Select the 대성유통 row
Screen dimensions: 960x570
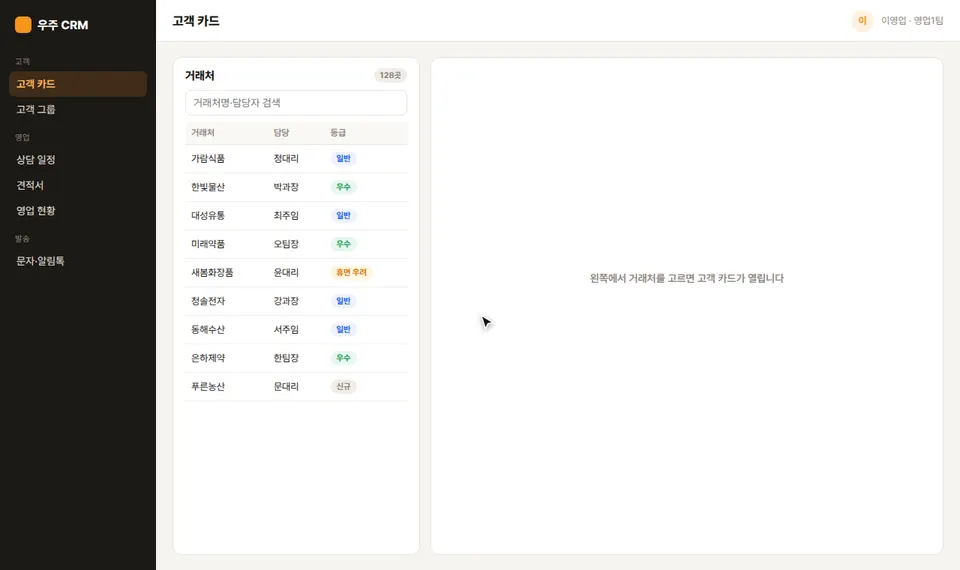[296, 216]
